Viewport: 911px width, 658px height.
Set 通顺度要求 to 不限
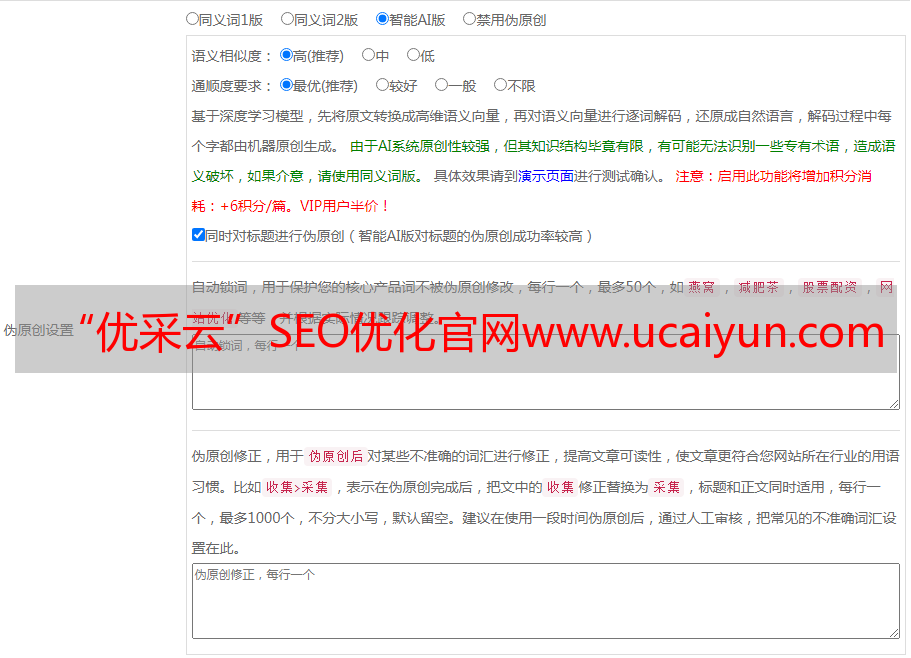tap(500, 86)
